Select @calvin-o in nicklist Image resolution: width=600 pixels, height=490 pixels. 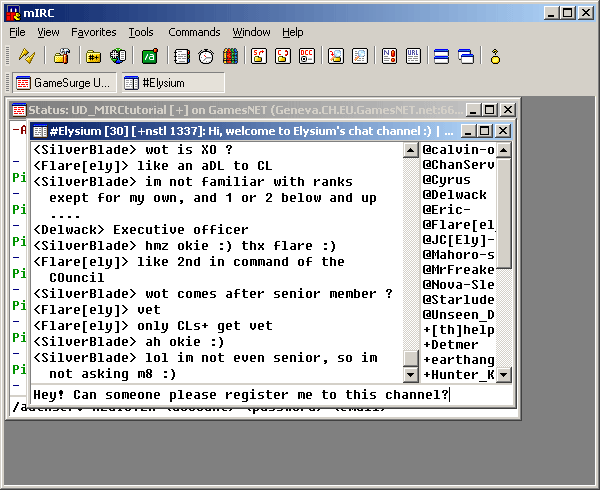(x=458, y=150)
